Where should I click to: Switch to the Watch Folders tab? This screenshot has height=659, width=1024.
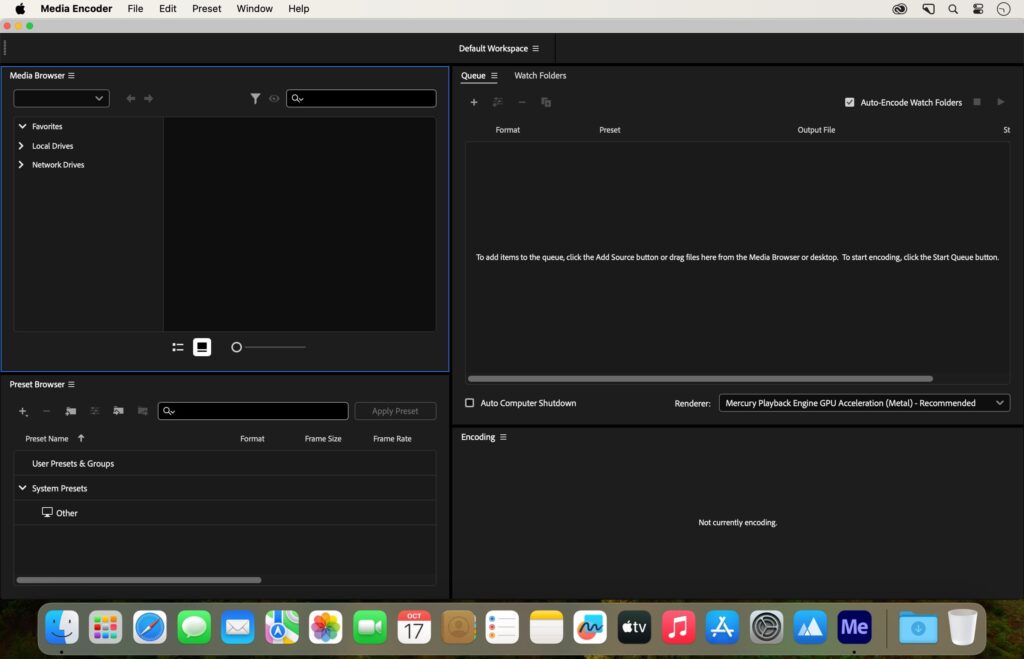coord(540,76)
